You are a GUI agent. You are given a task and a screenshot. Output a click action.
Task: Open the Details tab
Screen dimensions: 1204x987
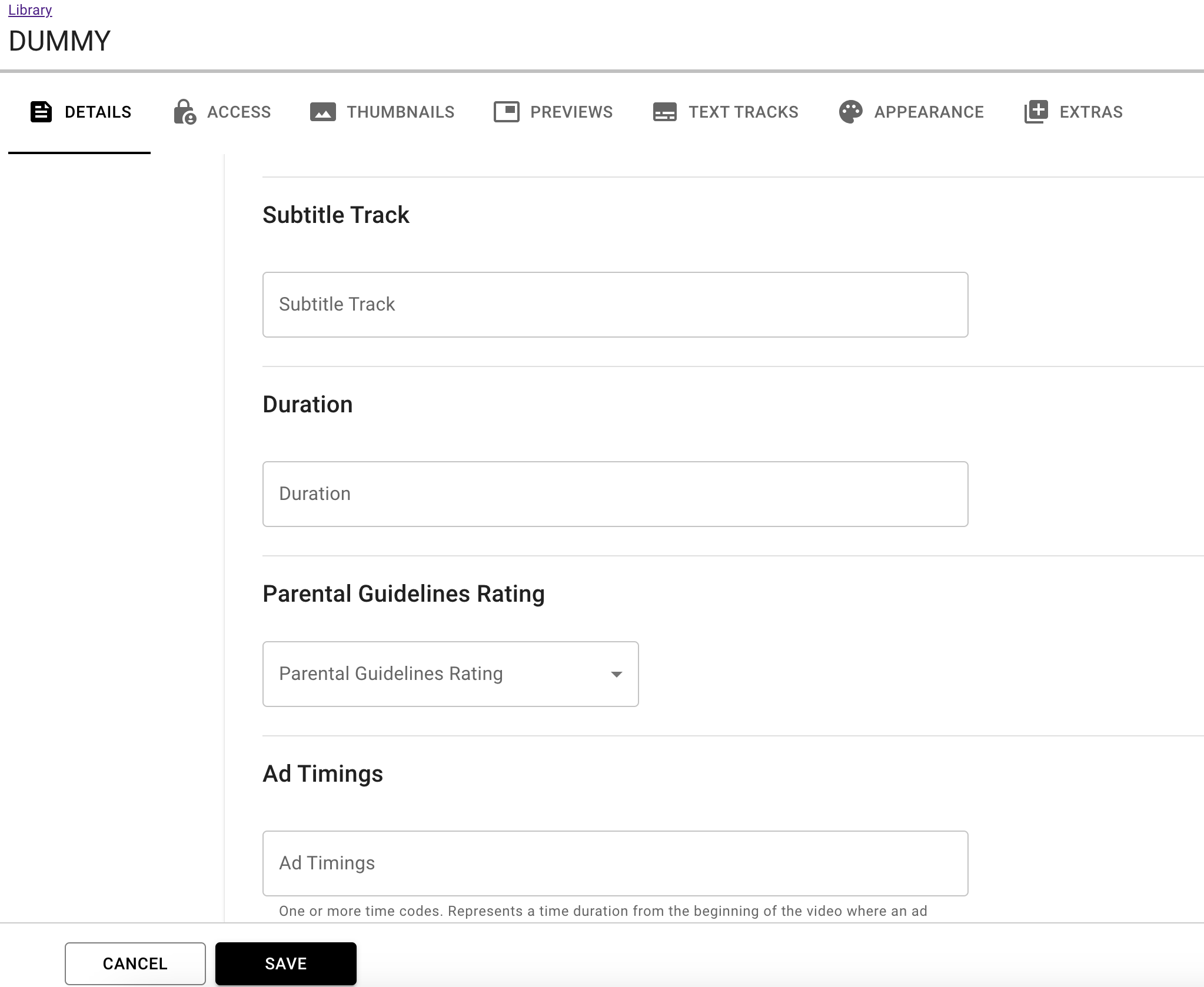click(x=79, y=112)
